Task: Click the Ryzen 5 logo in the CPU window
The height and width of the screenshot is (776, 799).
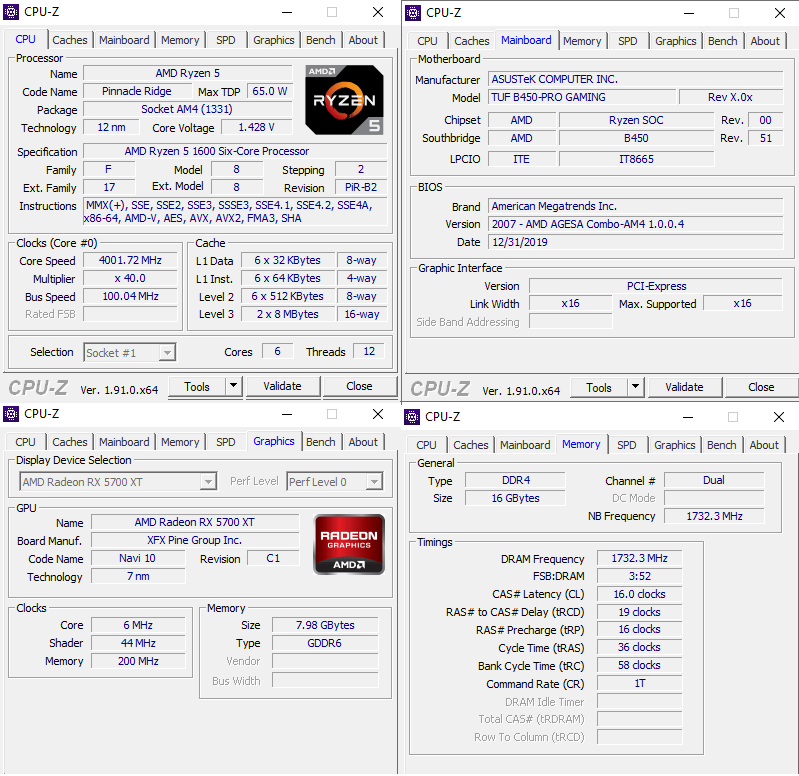Action: (344, 100)
